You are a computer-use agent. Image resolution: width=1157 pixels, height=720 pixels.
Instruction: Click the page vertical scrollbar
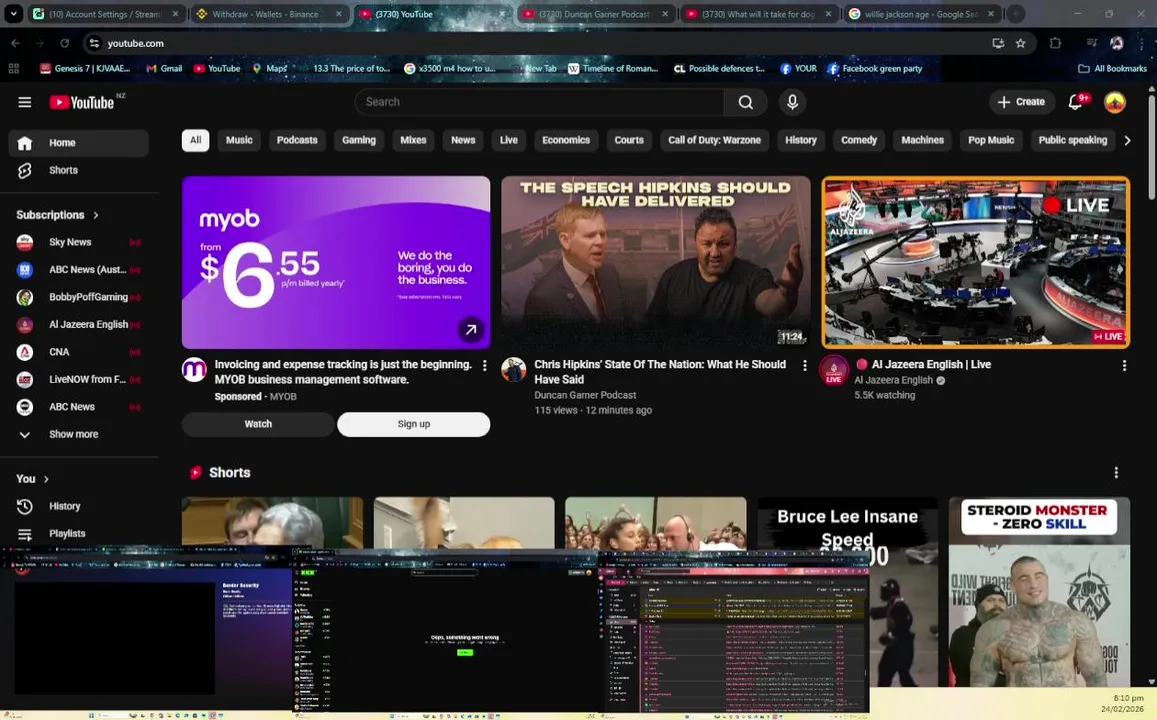pyautogui.click(x=1151, y=148)
